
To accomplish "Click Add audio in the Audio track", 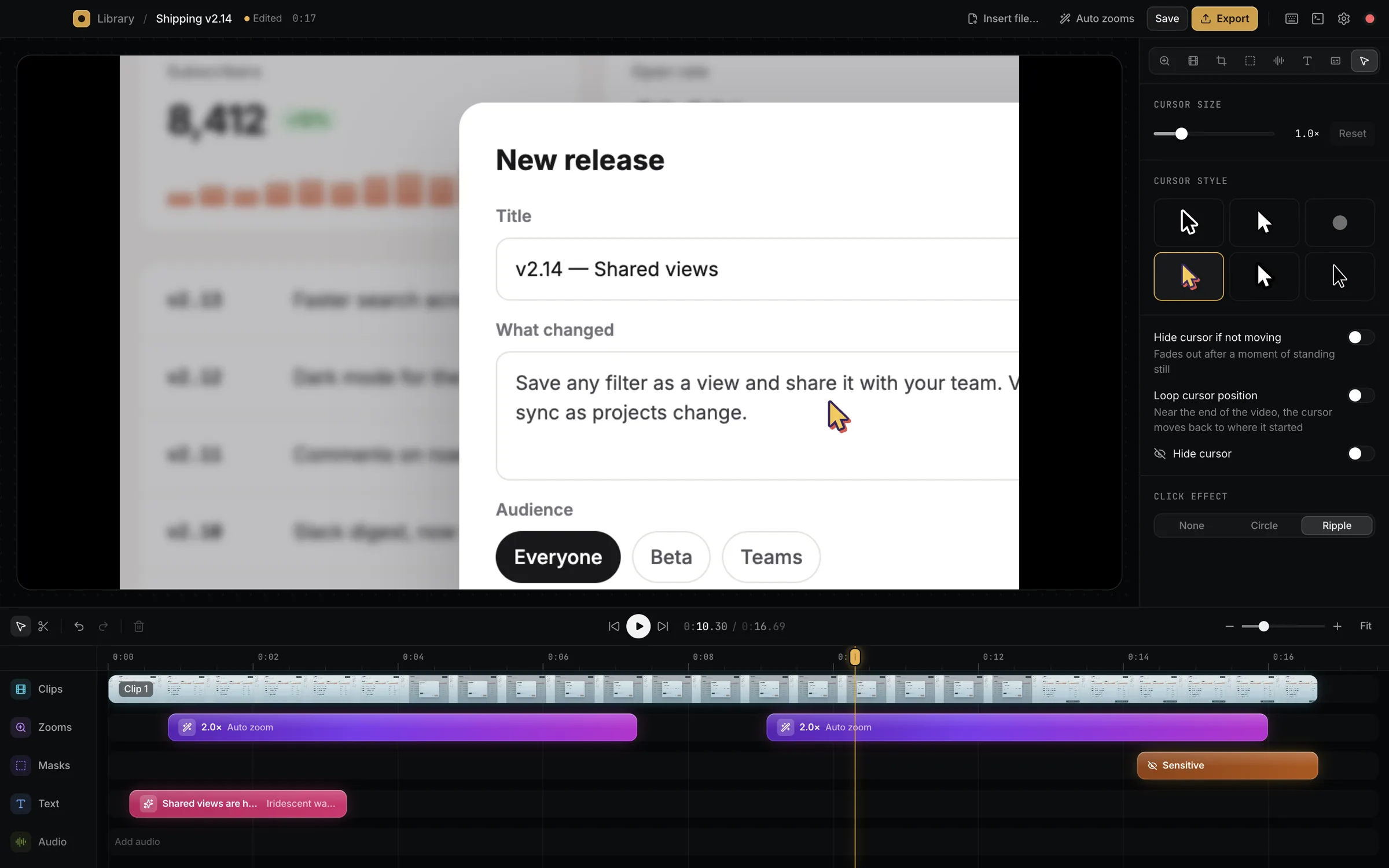I will 137,841.
